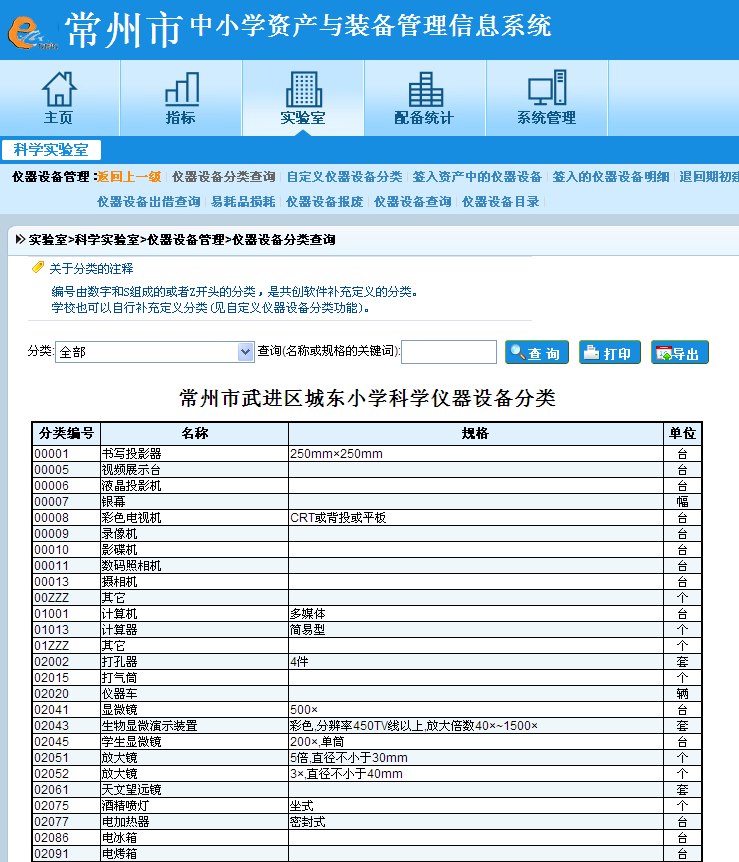Click the 多媒体 specification cell

(x=476, y=614)
